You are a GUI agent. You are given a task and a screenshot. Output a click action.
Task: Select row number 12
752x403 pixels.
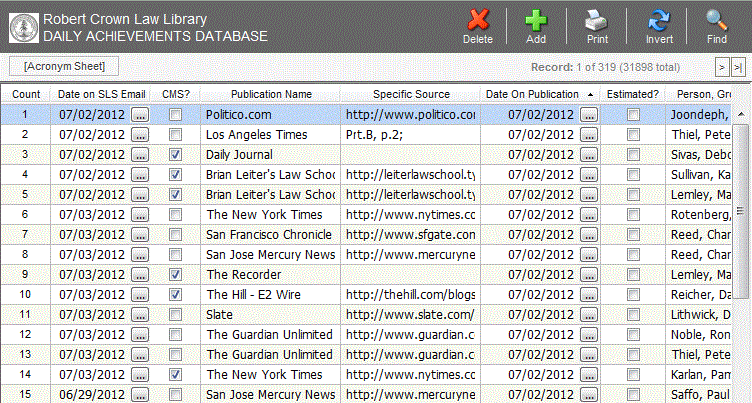[x=26, y=334]
